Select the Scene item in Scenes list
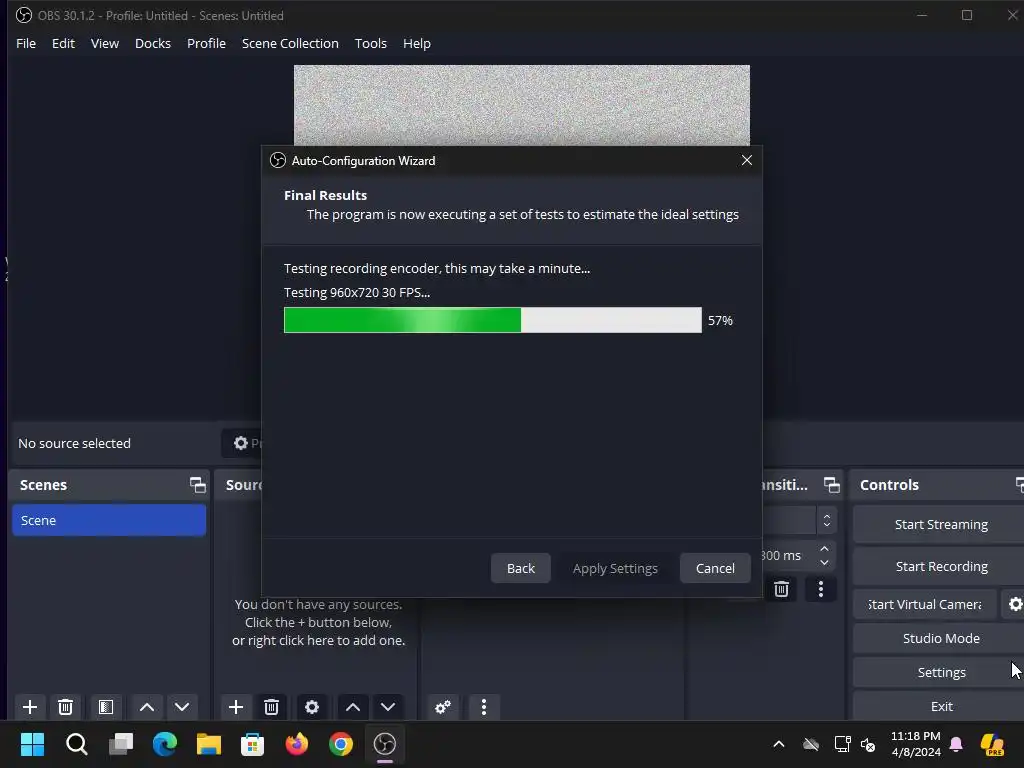Viewport: 1024px width, 768px height. click(x=109, y=520)
